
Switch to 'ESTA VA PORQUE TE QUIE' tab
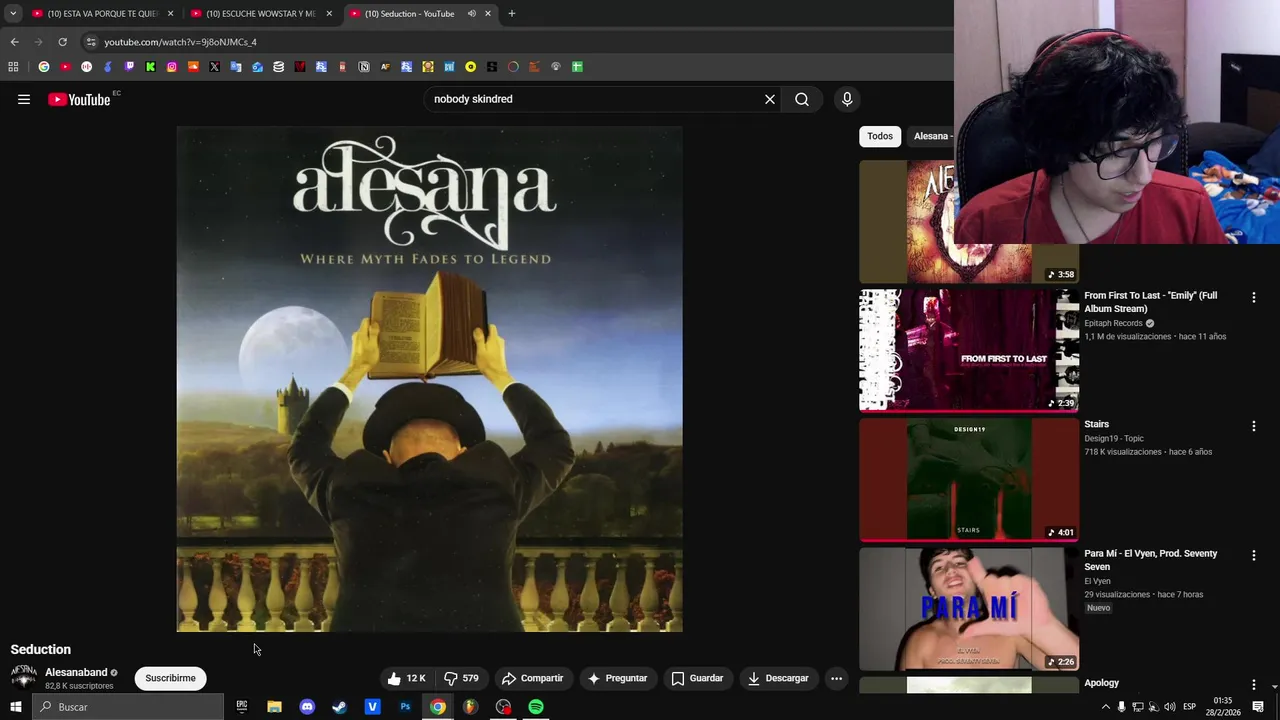tap(103, 14)
